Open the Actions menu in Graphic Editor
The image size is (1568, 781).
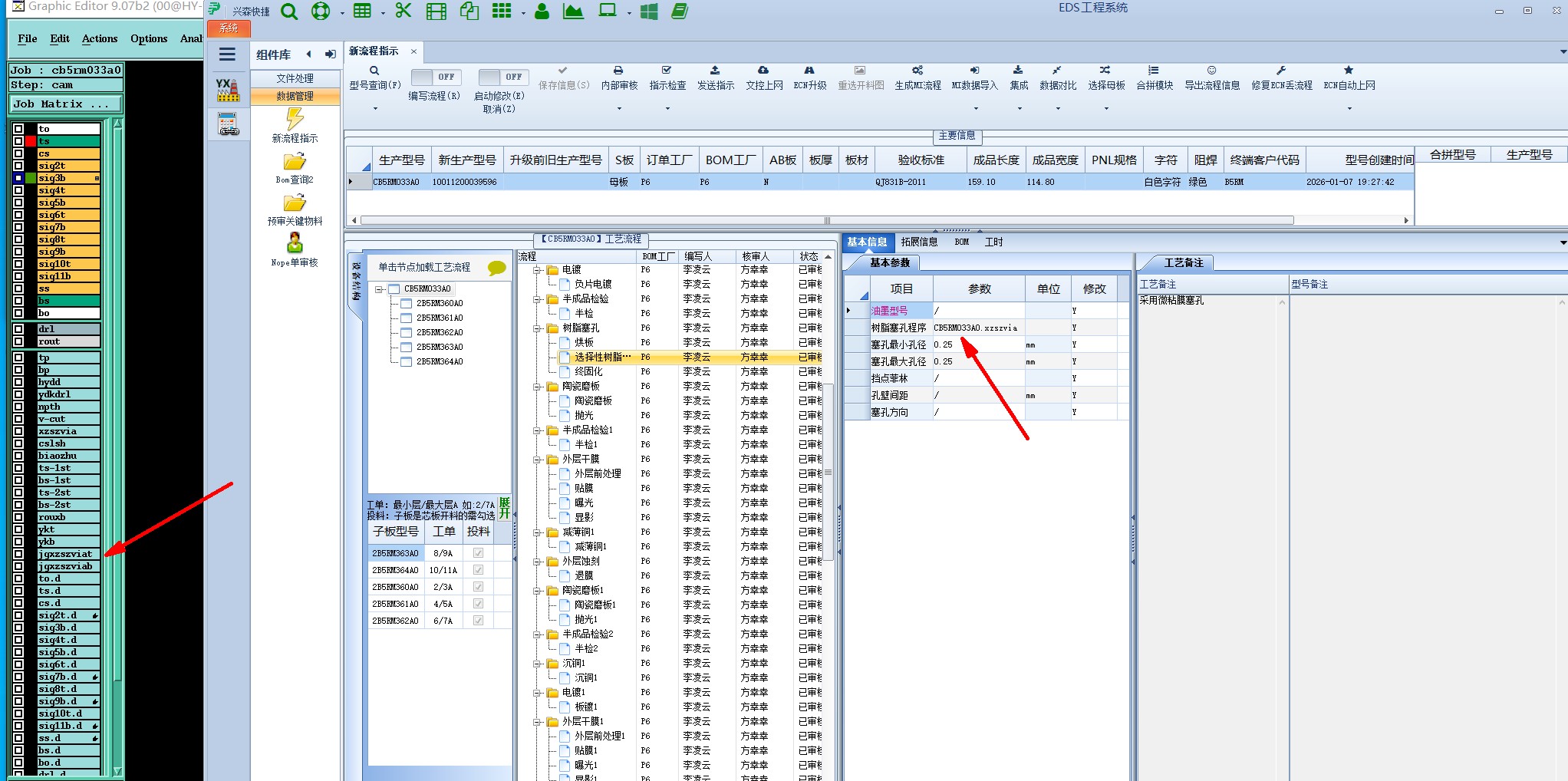100,38
